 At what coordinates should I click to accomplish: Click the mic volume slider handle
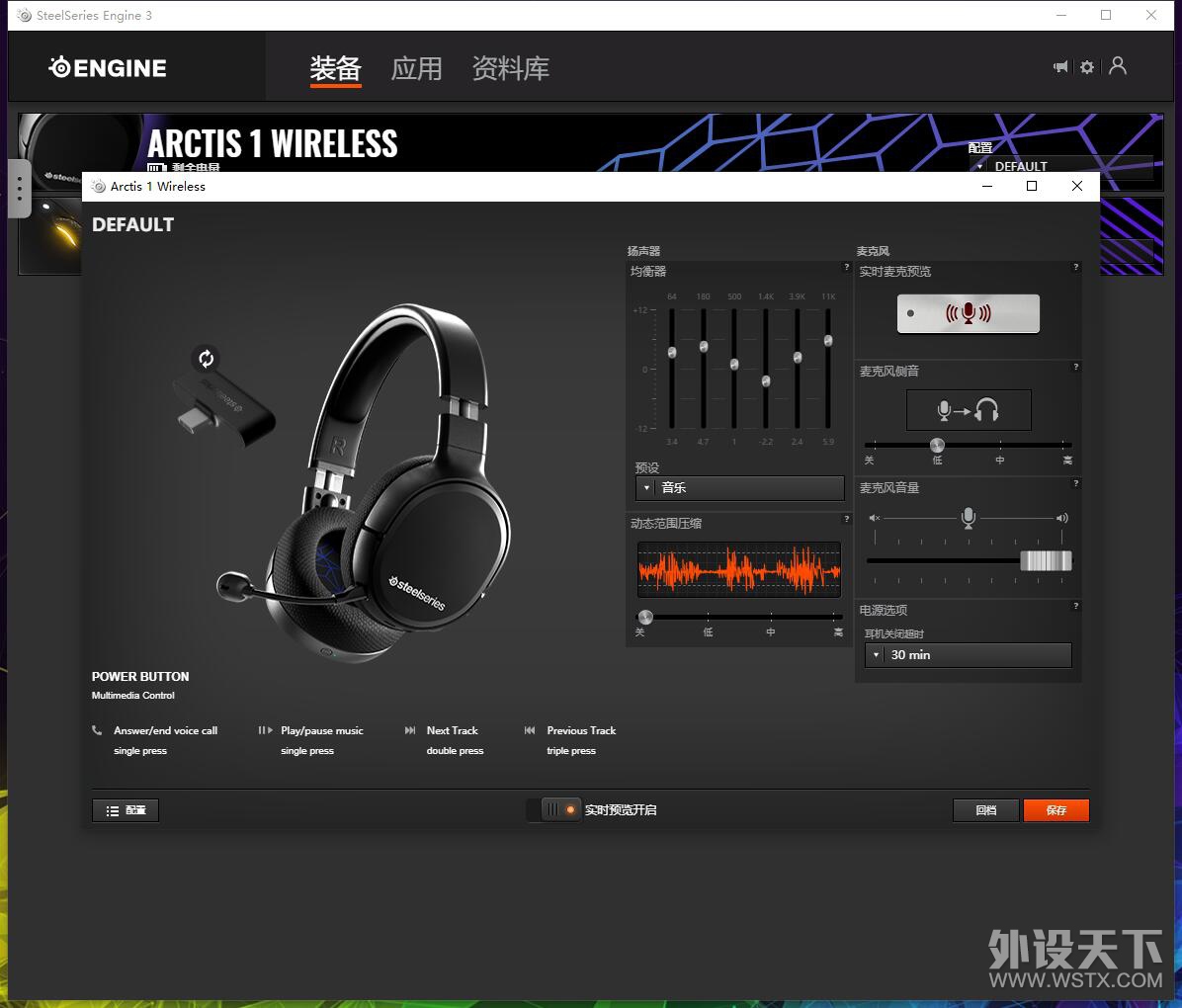point(1046,560)
